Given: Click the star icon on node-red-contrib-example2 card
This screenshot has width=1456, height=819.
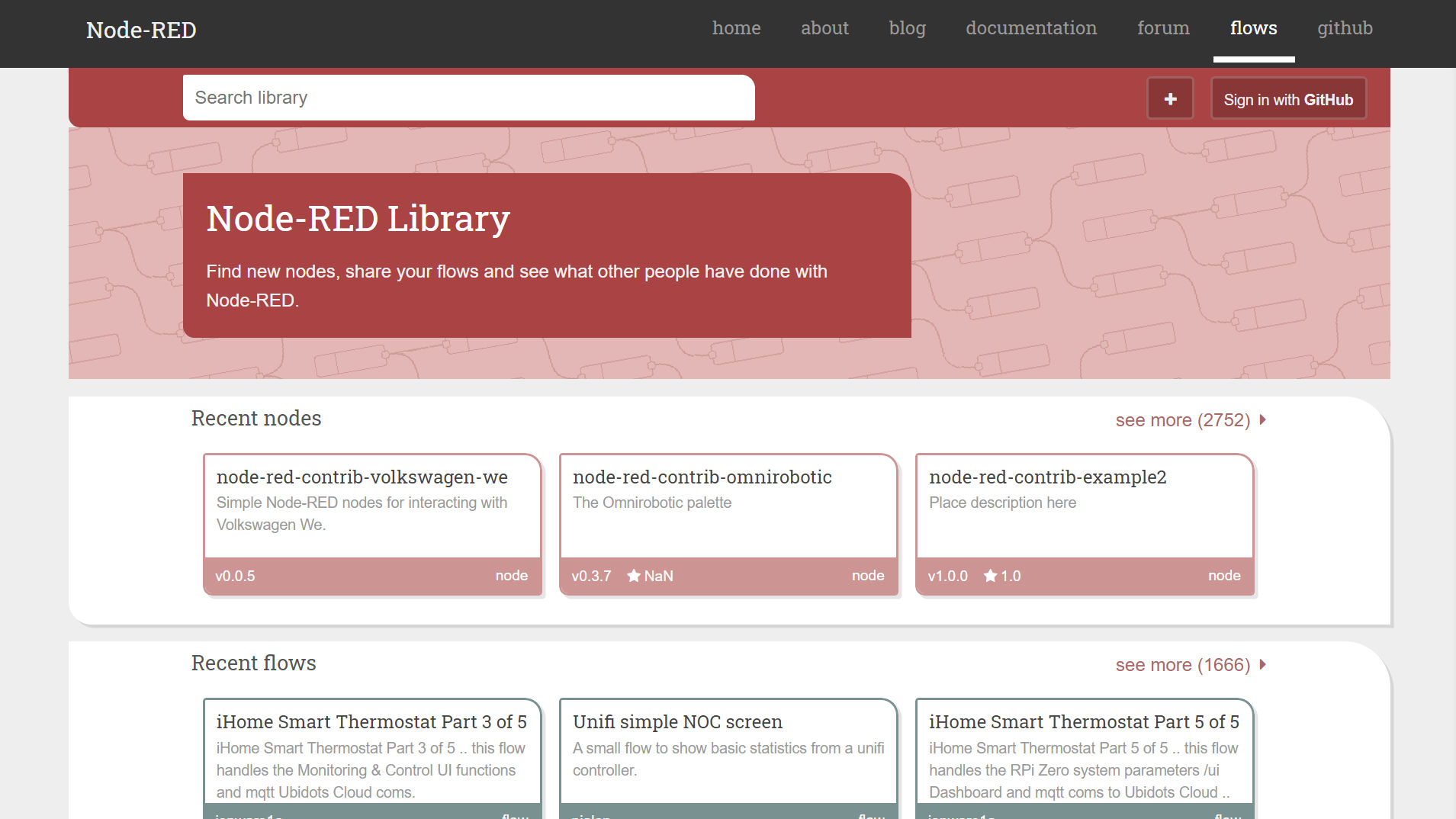Looking at the screenshot, I should 989,576.
